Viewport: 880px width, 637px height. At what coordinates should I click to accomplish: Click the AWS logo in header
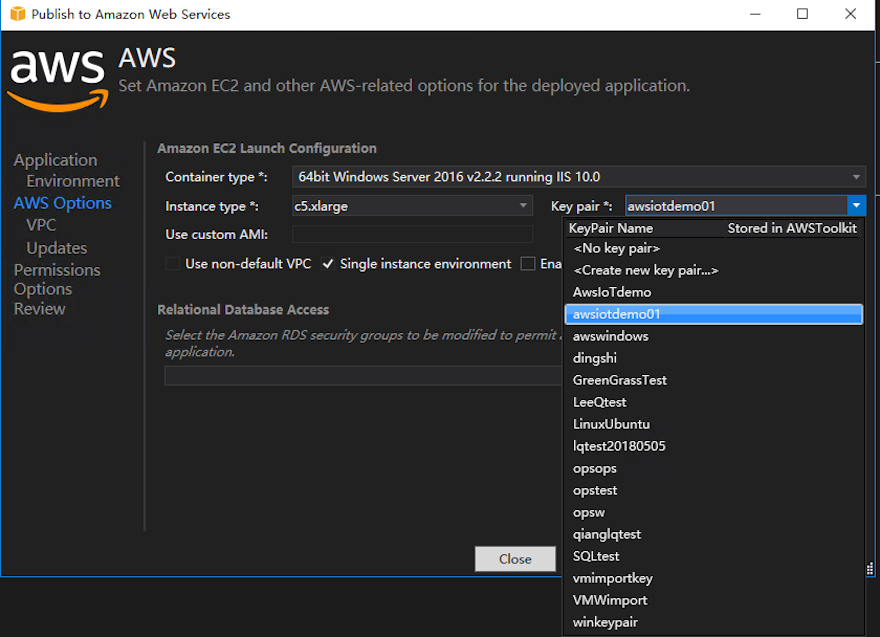[x=58, y=81]
